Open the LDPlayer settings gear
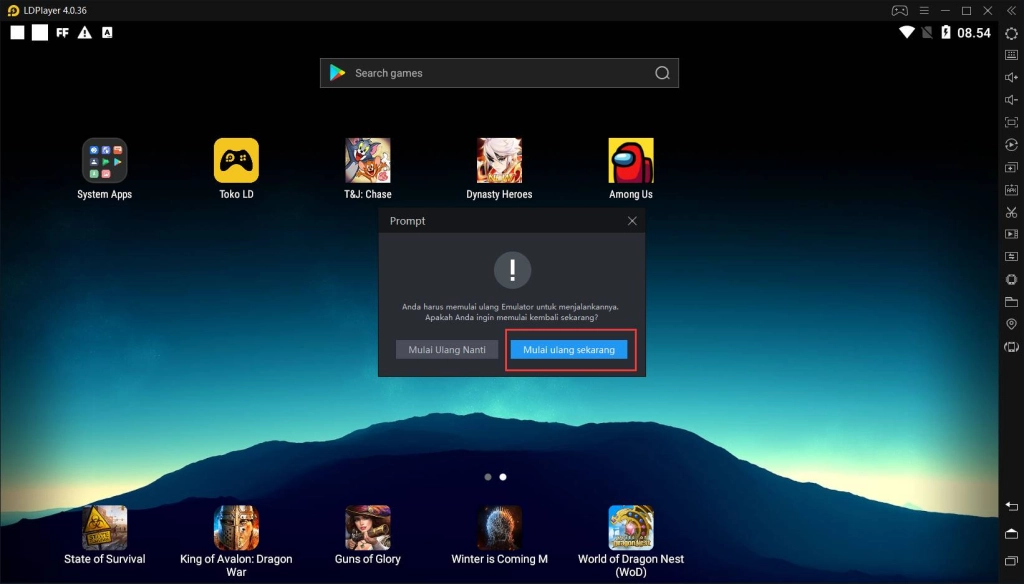Image resolution: width=1024 pixels, height=584 pixels. pos(1011,33)
